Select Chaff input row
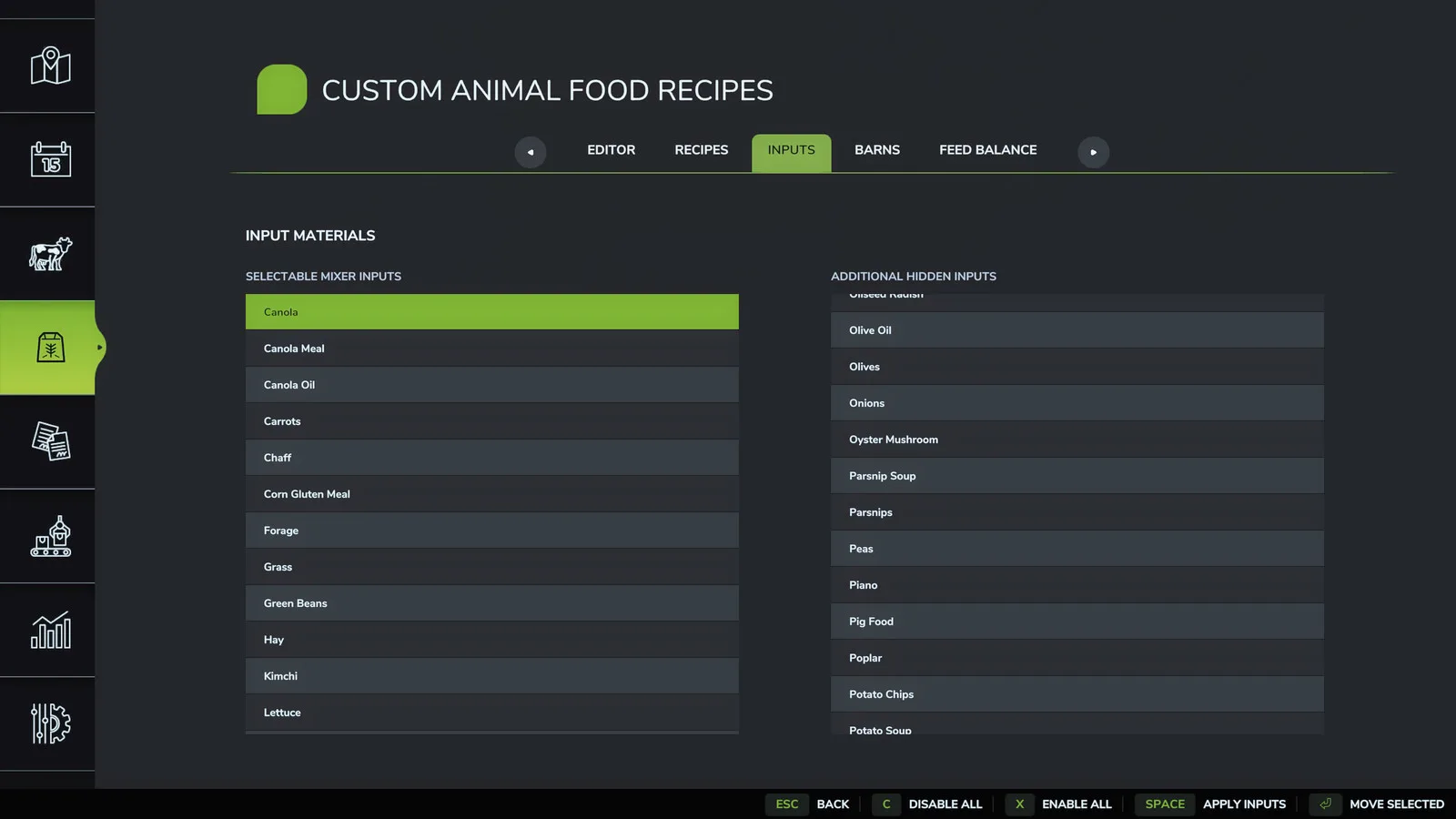 click(x=492, y=458)
